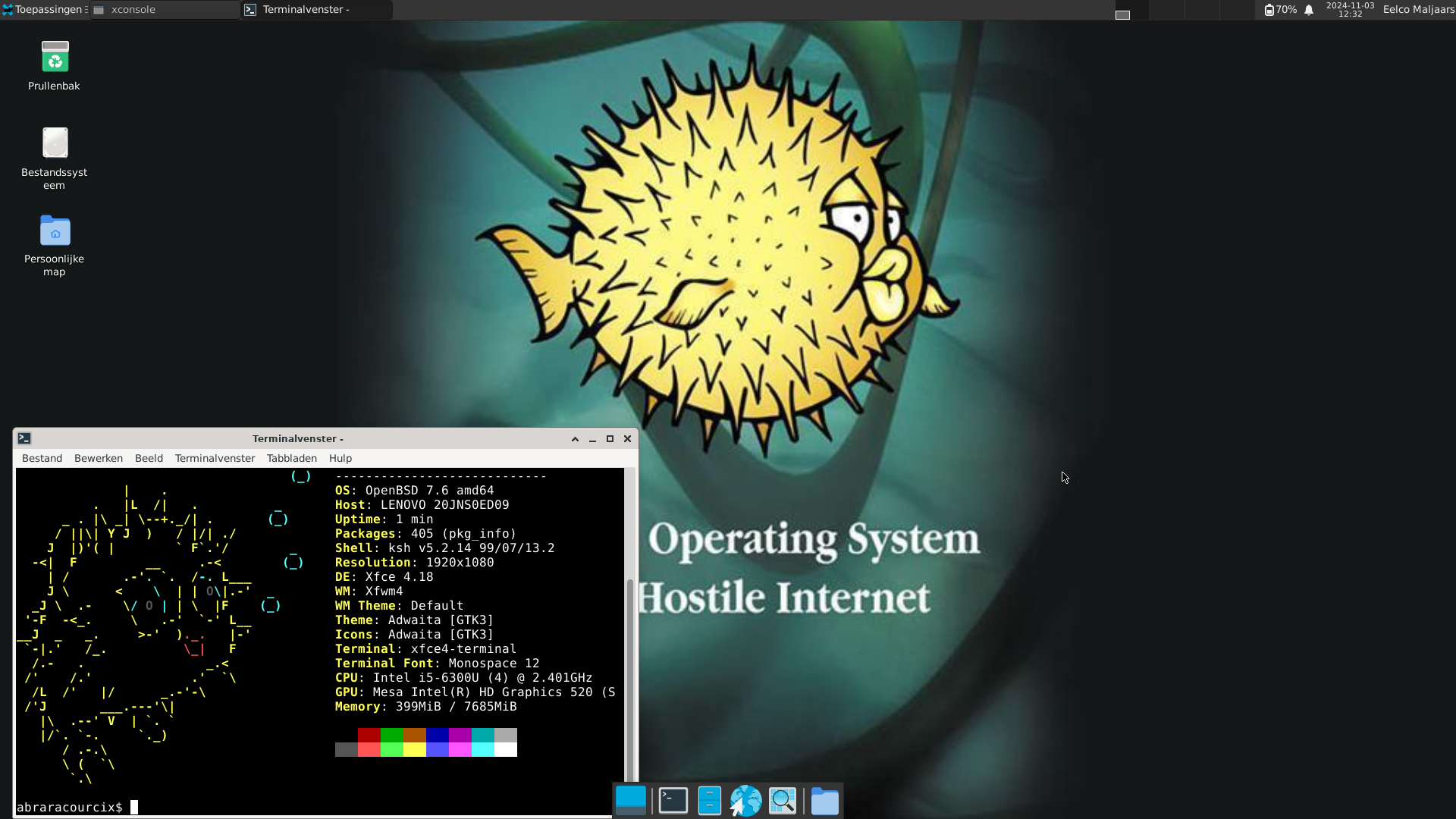Open the Bestandssysteem desktop icon
The image size is (1456, 819).
pyautogui.click(x=53, y=144)
